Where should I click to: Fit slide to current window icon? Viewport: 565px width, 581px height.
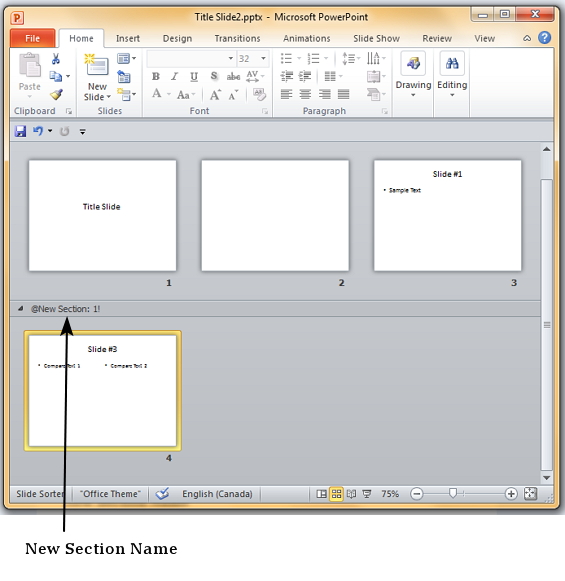(x=530, y=494)
